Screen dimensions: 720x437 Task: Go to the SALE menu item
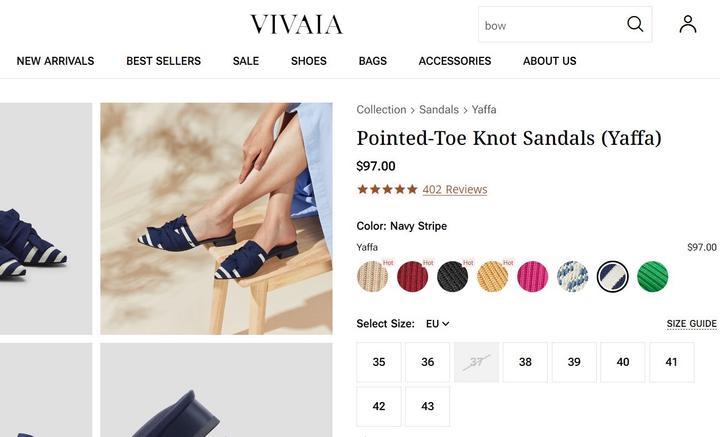point(246,61)
